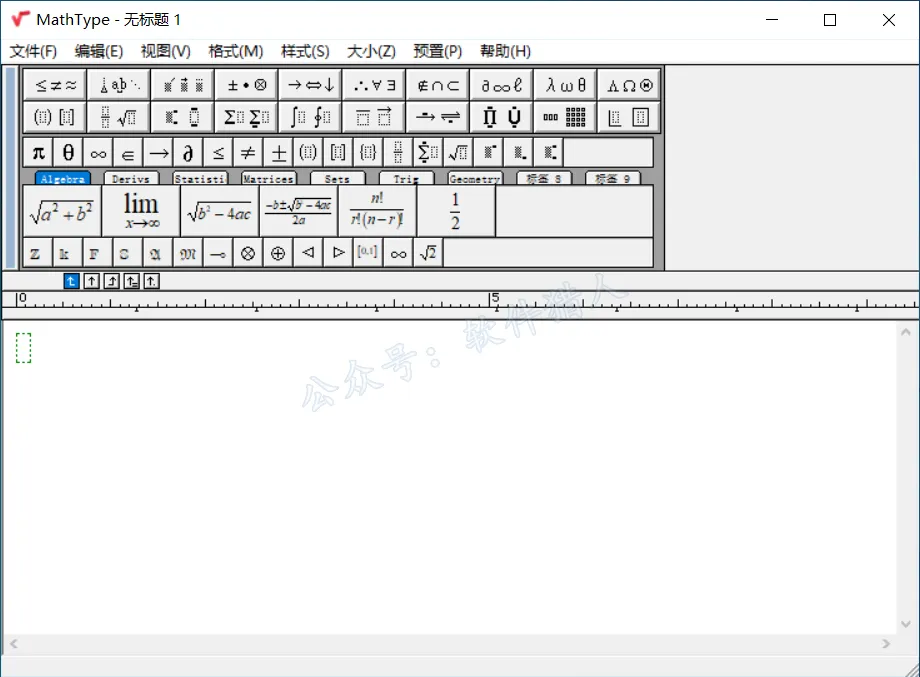
Task: Open the 大小(Z) menu
Action: (371, 52)
